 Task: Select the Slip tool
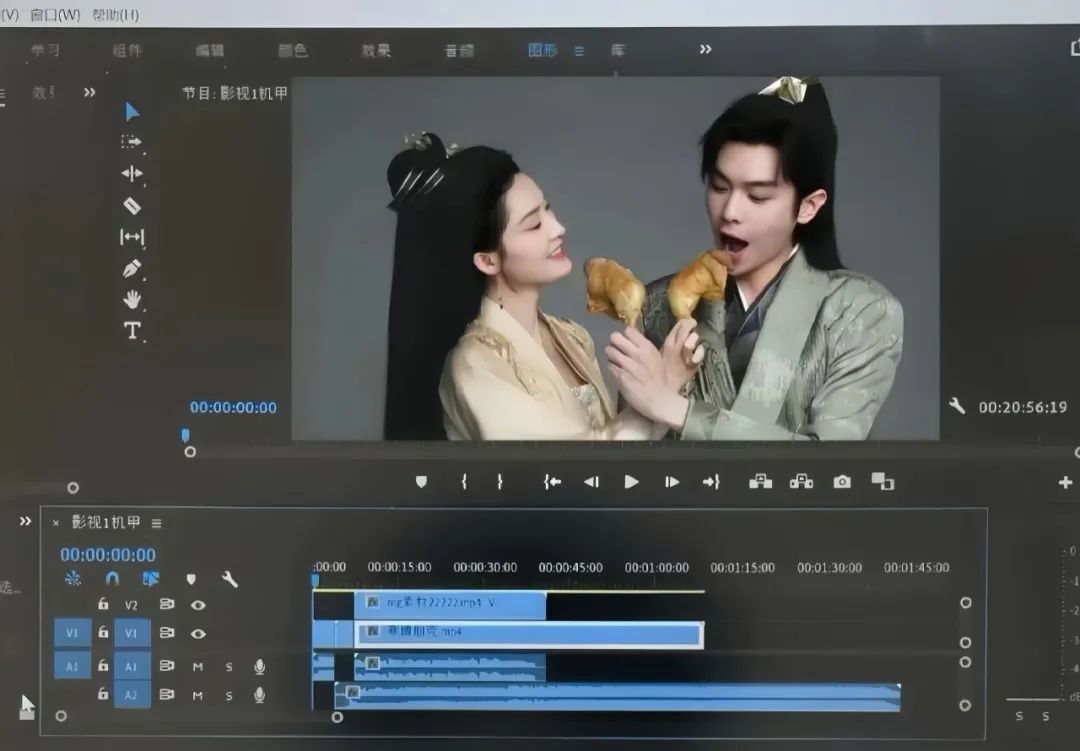tap(132, 237)
